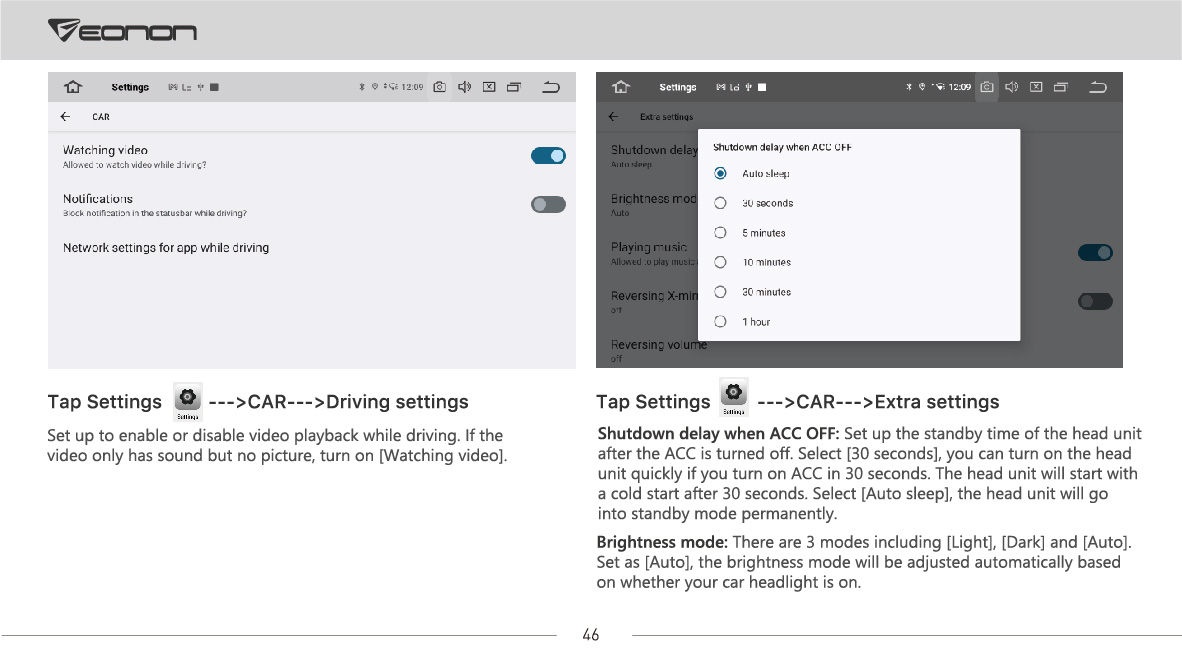The height and width of the screenshot is (650, 1182).
Task: Tap the Bluetooth status icon in the right screen
Action: pos(909,87)
